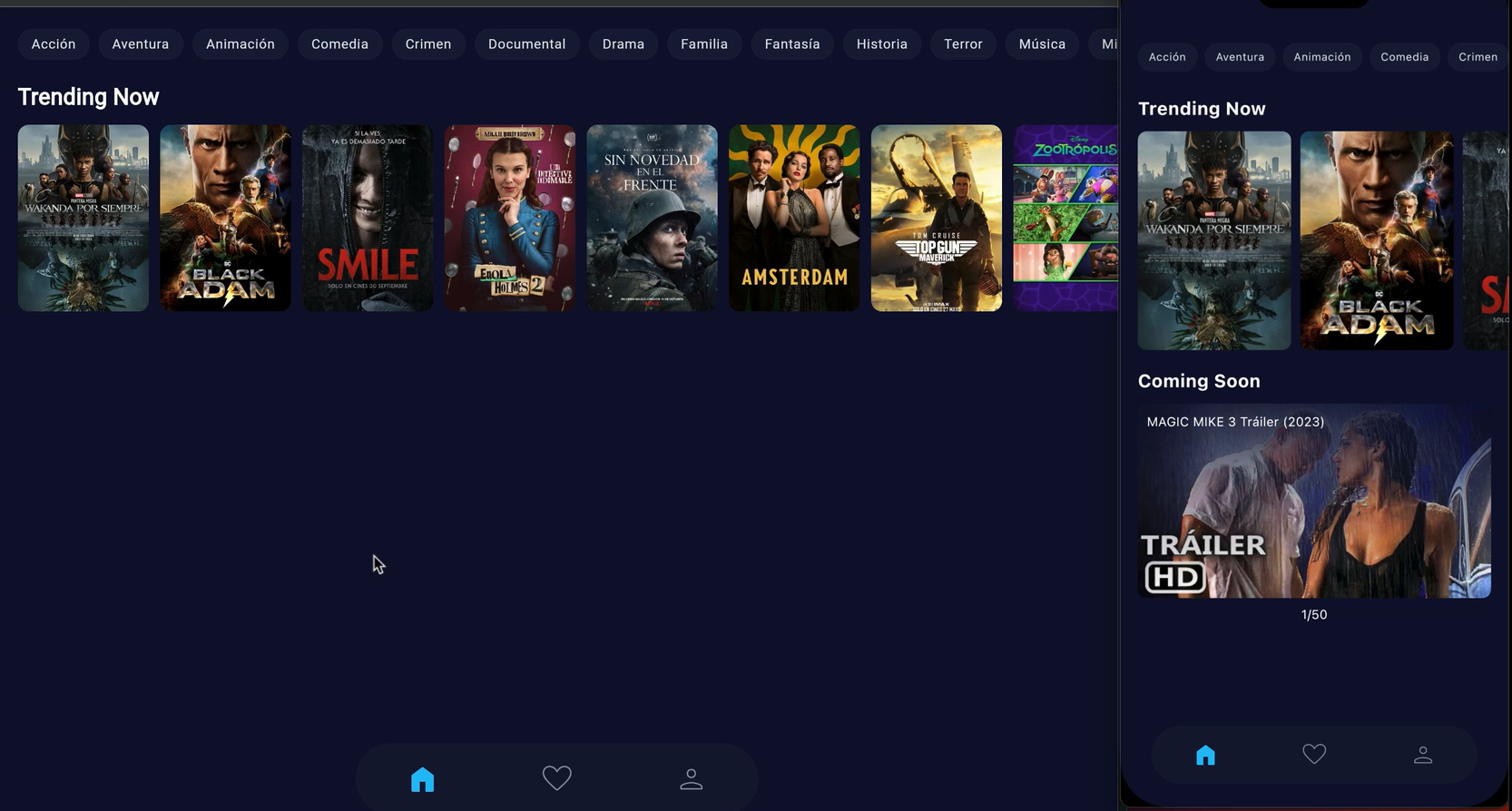Choose the Terror genre chip
Screen dimensions: 1512x811
point(963,44)
